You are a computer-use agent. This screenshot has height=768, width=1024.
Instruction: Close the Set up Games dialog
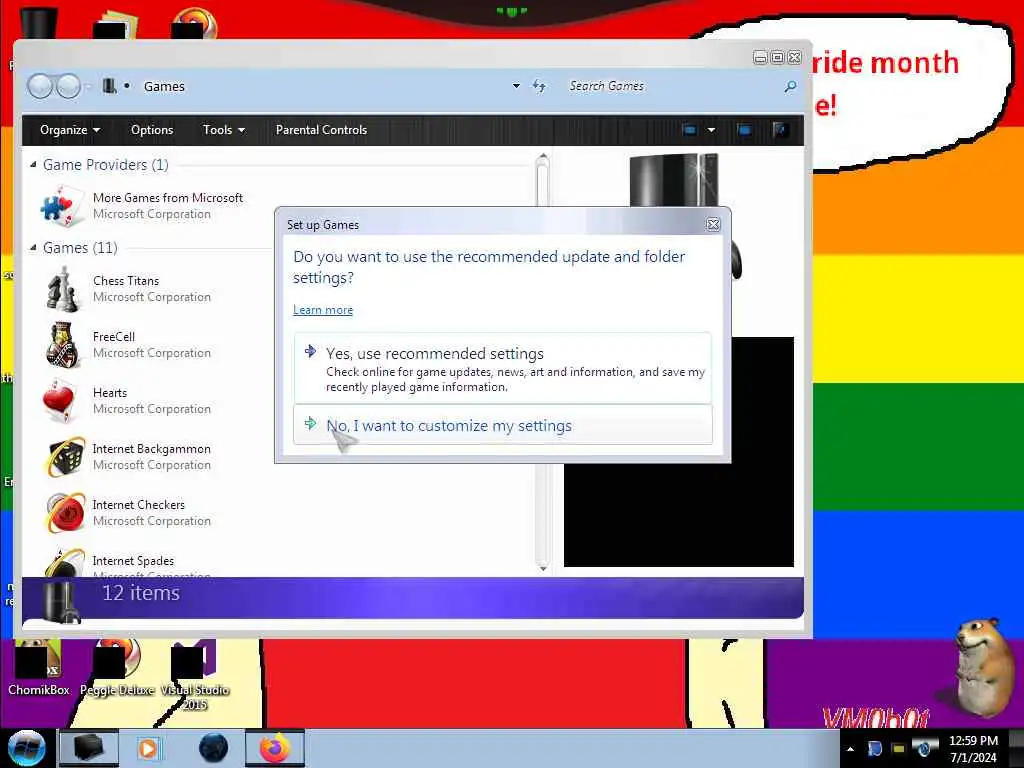tap(713, 225)
